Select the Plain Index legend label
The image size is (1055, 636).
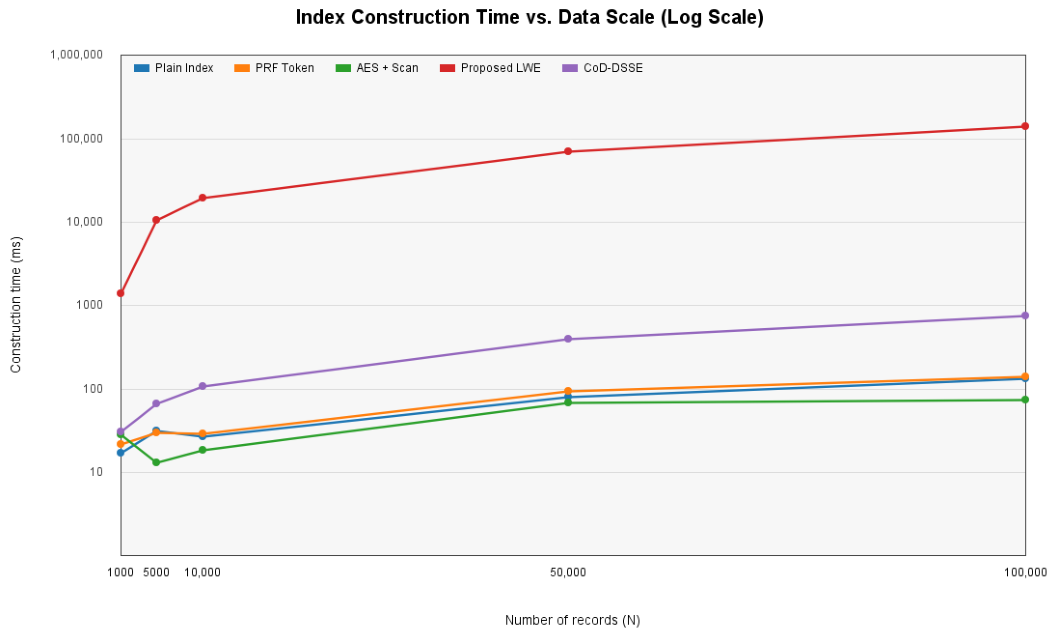coord(184,68)
